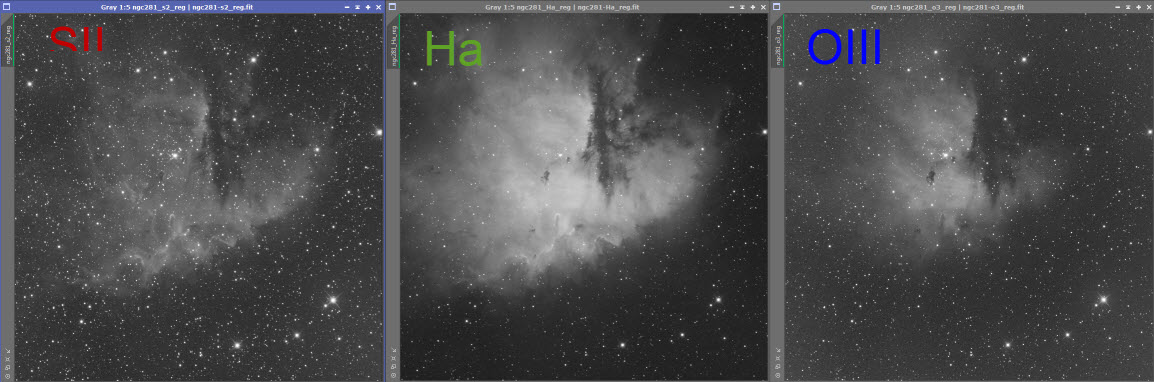Close the ngc281-Ha_reg.fit window
Viewport: 1154px width, 382px height.
763,7
